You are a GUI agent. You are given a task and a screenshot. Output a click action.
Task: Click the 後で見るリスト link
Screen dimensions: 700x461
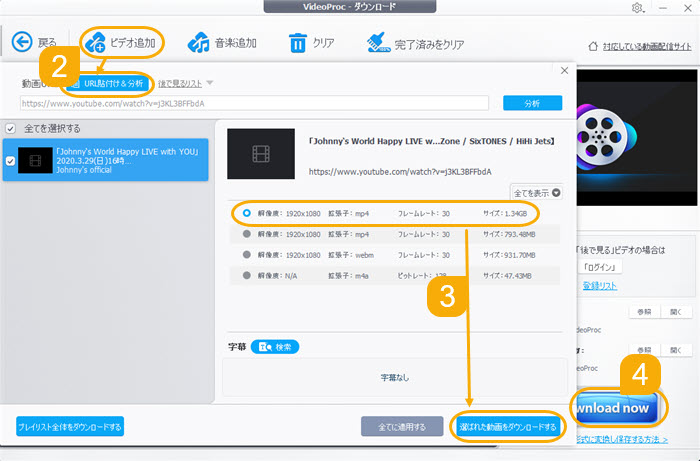(180, 83)
